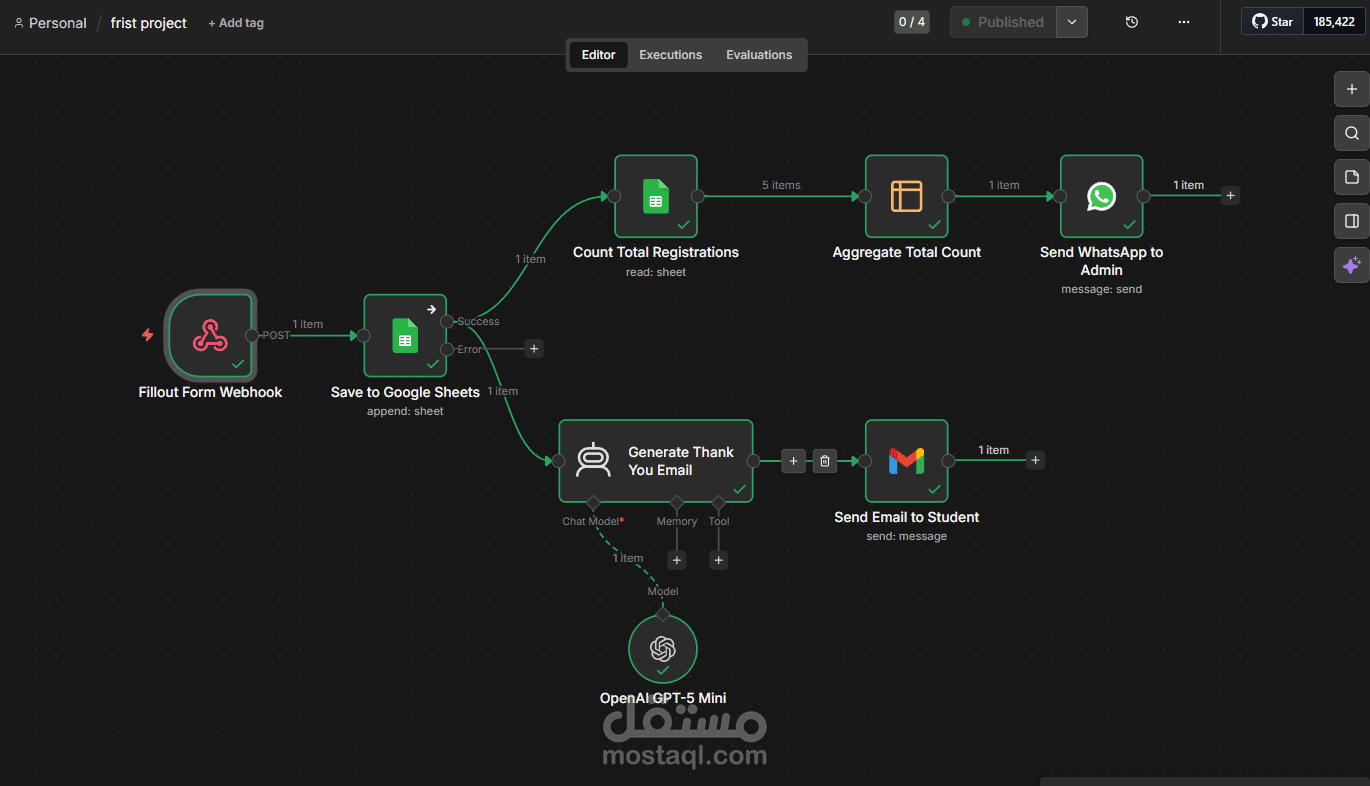Go to the Personal project breadcrumb
This screenshot has height=786, width=1370.
[57, 23]
